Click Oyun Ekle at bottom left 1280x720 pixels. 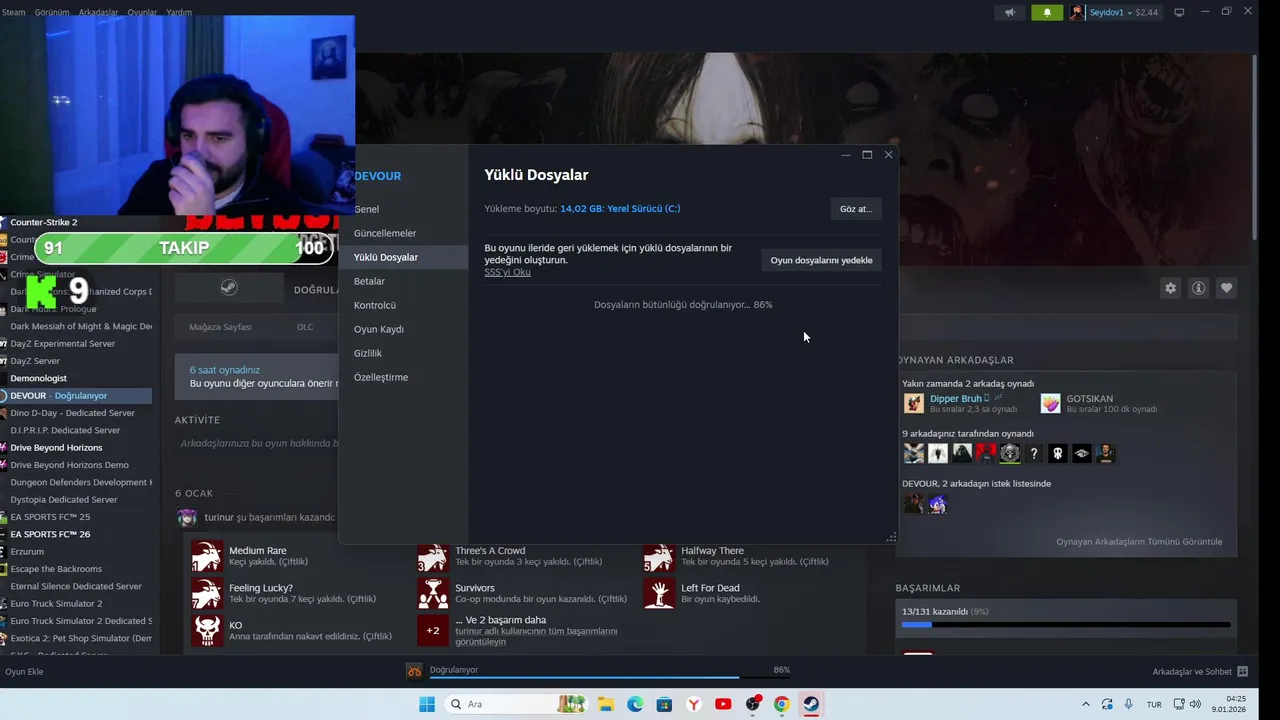24,671
